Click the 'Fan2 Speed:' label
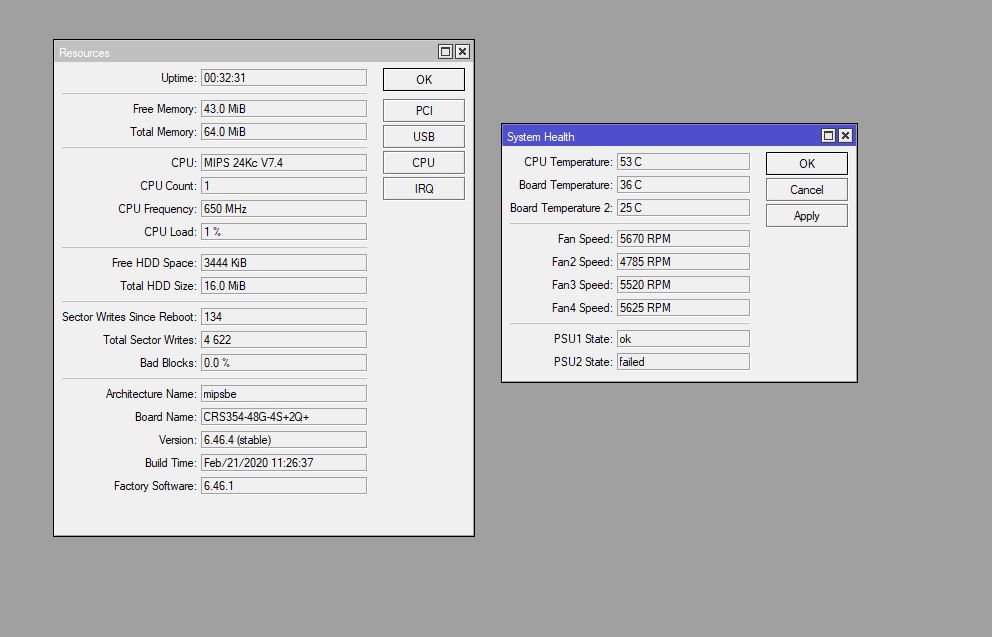Viewport: 992px width, 637px height. [582, 262]
